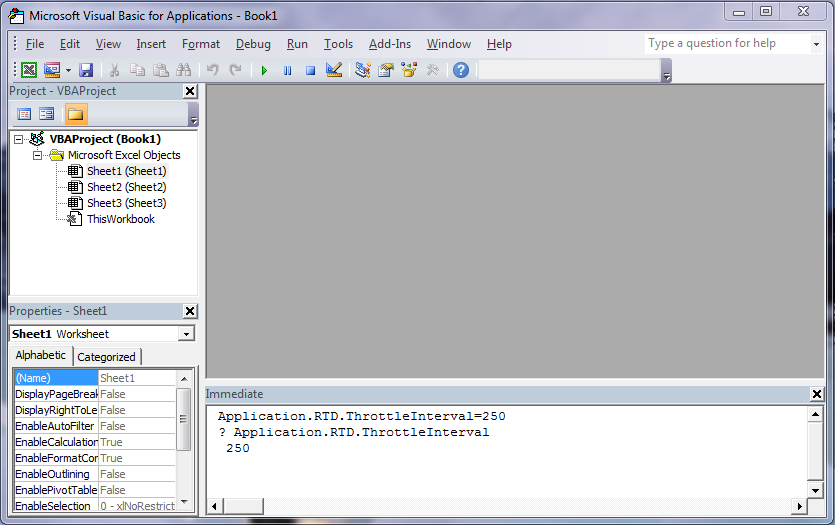This screenshot has width=835, height=525.
Task: Collapse the VBAProject (Book1) tree node
Action: click(19, 140)
